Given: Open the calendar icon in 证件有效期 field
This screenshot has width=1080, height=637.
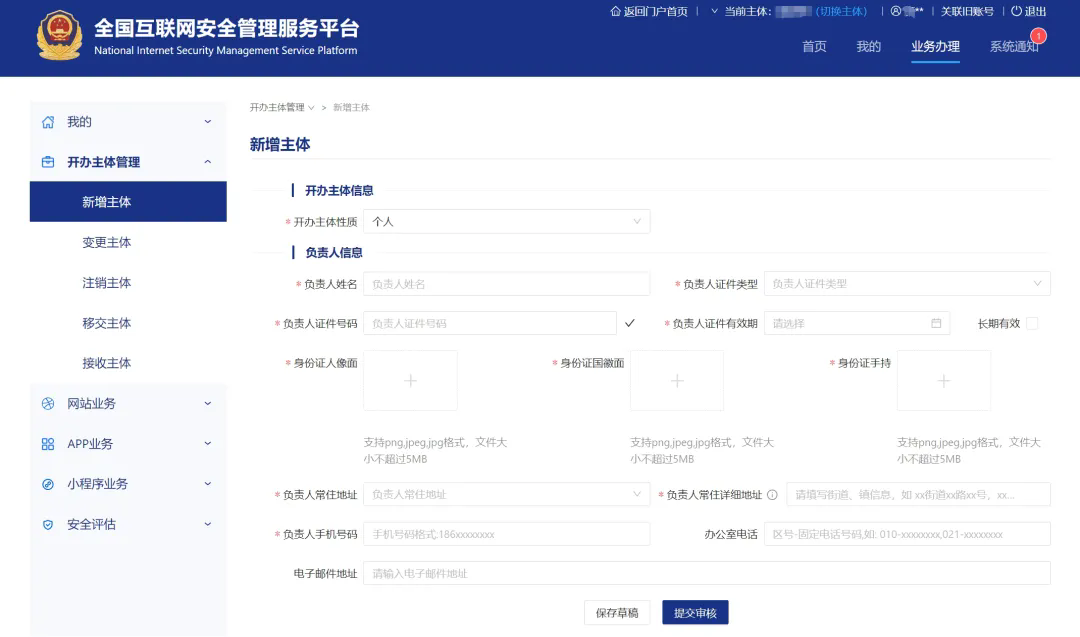Looking at the screenshot, I should pyautogui.click(x=936, y=323).
